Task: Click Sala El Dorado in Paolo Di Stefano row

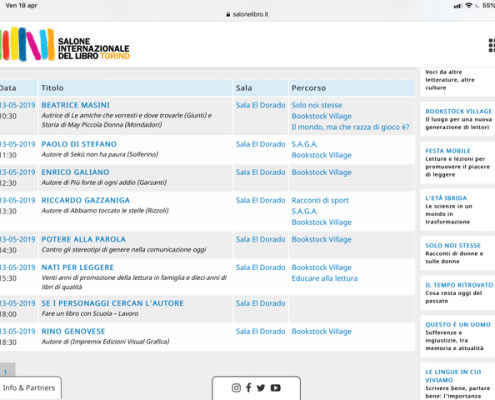Action: coord(260,144)
